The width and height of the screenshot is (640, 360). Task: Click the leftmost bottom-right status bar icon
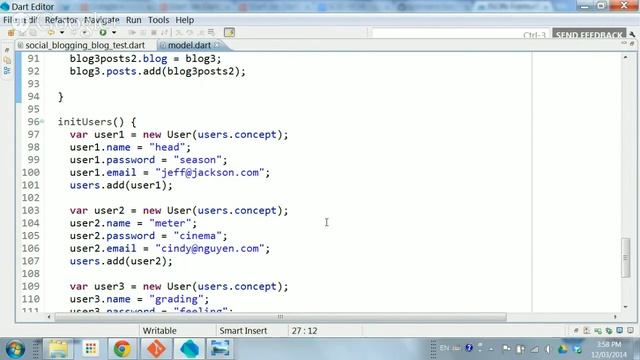coord(576,331)
